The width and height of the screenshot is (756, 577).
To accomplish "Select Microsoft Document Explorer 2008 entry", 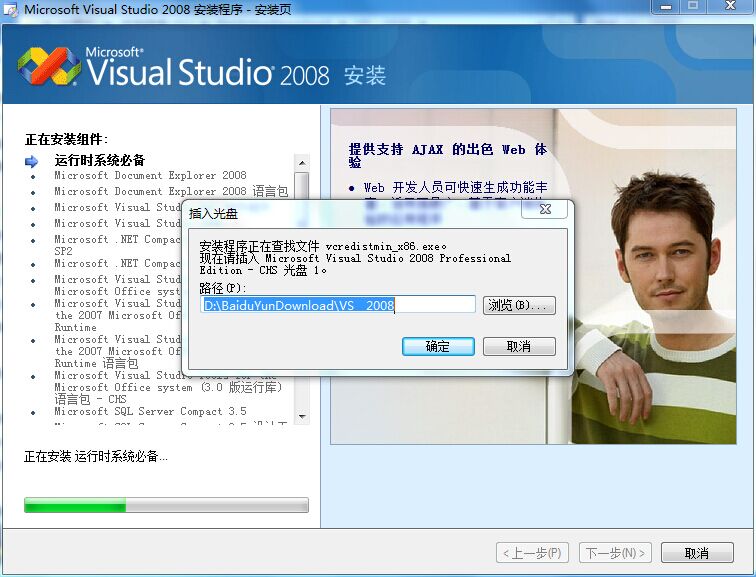I will tap(150, 175).
